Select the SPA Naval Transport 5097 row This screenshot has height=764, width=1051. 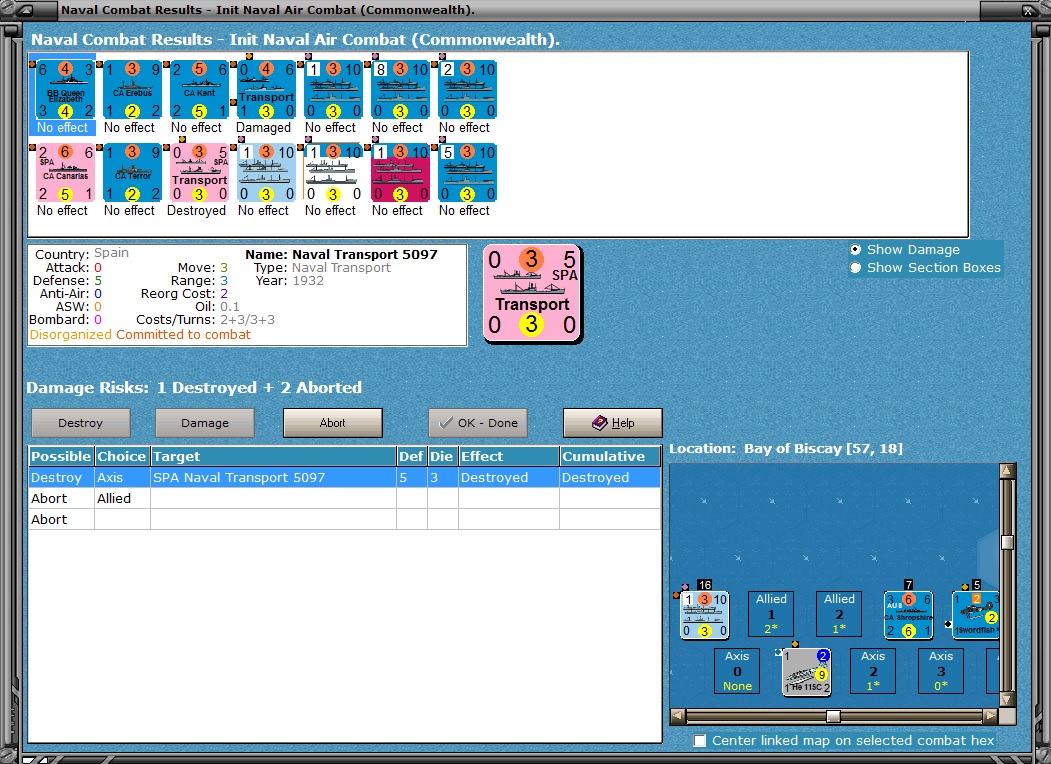tap(345, 477)
